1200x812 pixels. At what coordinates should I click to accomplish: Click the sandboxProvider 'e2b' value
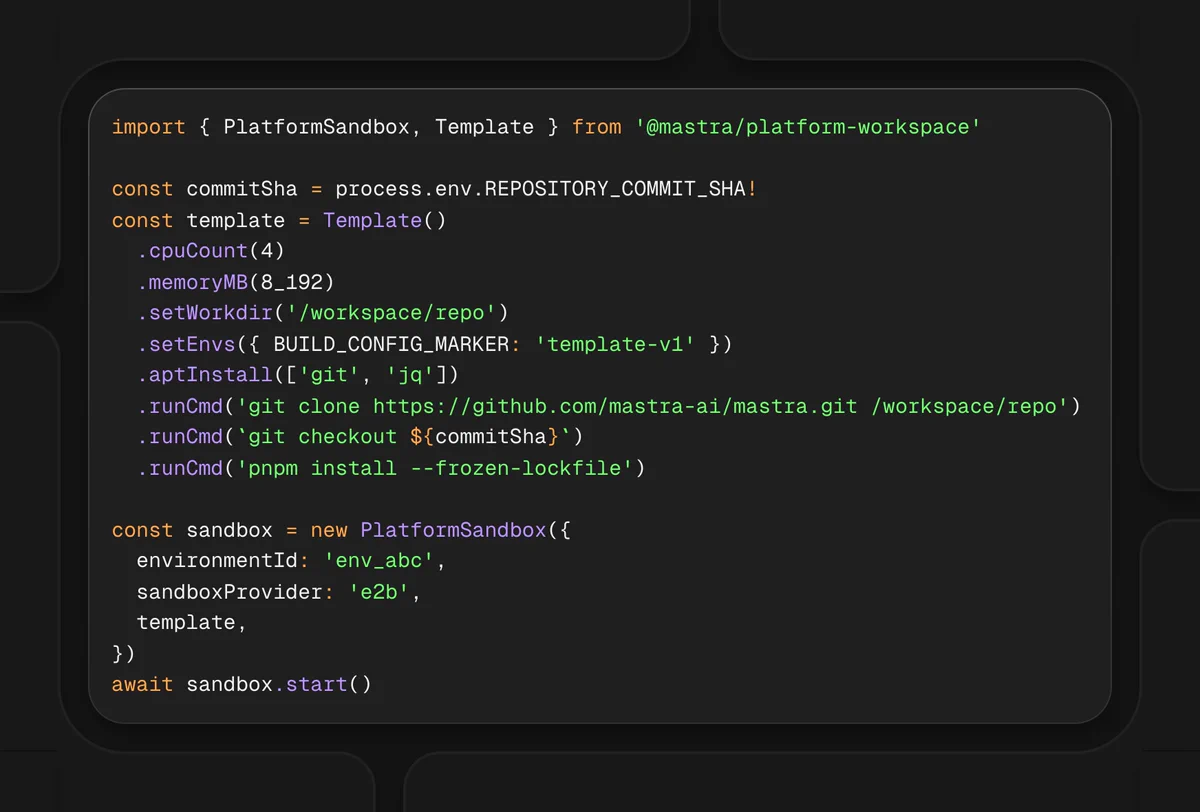pyautogui.click(x=379, y=592)
